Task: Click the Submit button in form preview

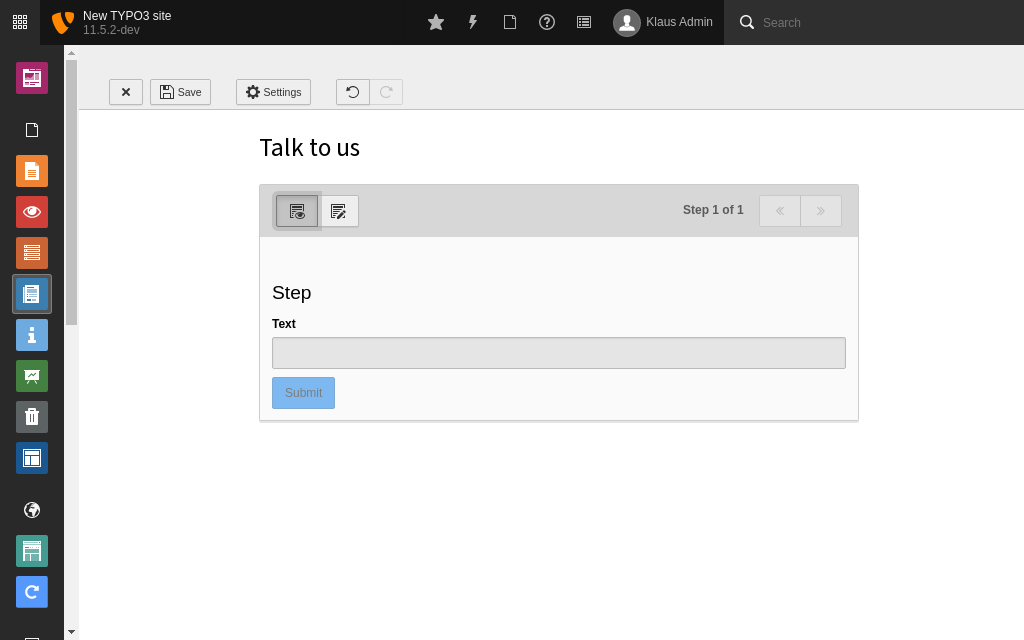Action: [303, 393]
